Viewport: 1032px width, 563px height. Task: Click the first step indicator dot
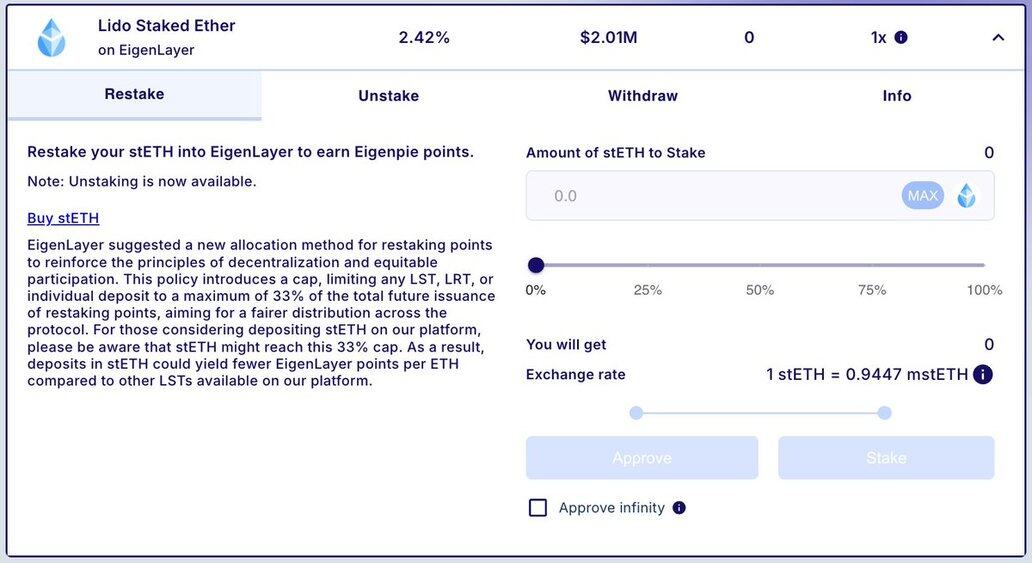click(636, 413)
